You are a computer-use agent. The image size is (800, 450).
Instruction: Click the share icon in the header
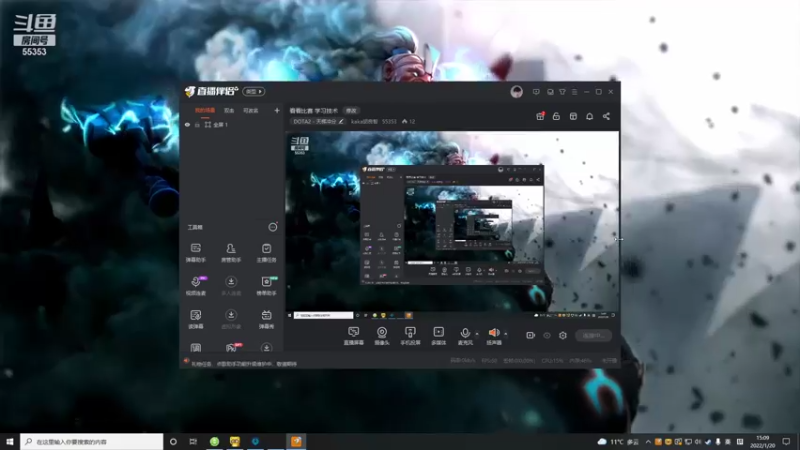(x=606, y=116)
